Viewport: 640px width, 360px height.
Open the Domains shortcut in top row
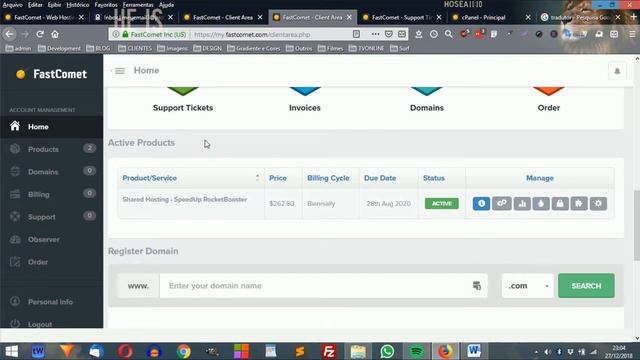click(x=427, y=108)
